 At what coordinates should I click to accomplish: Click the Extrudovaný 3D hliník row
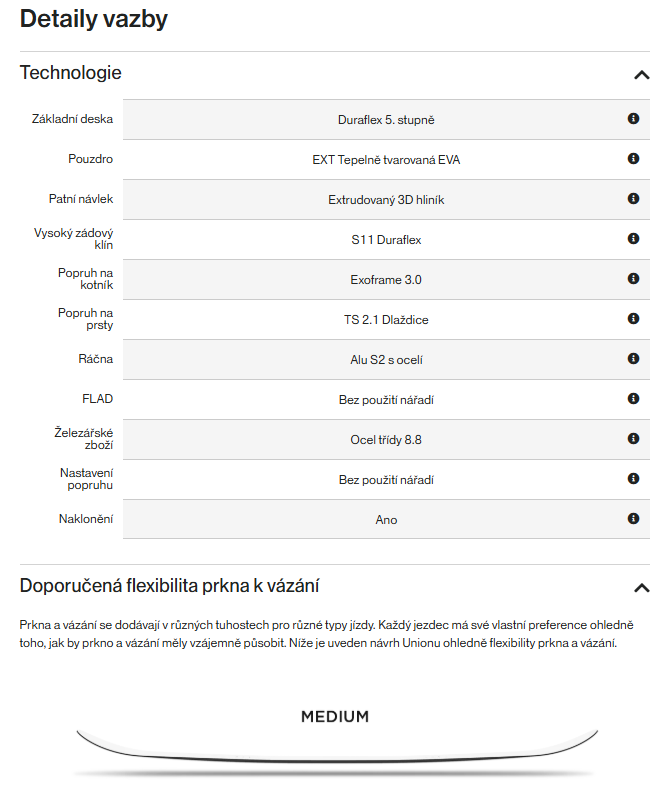(x=386, y=200)
